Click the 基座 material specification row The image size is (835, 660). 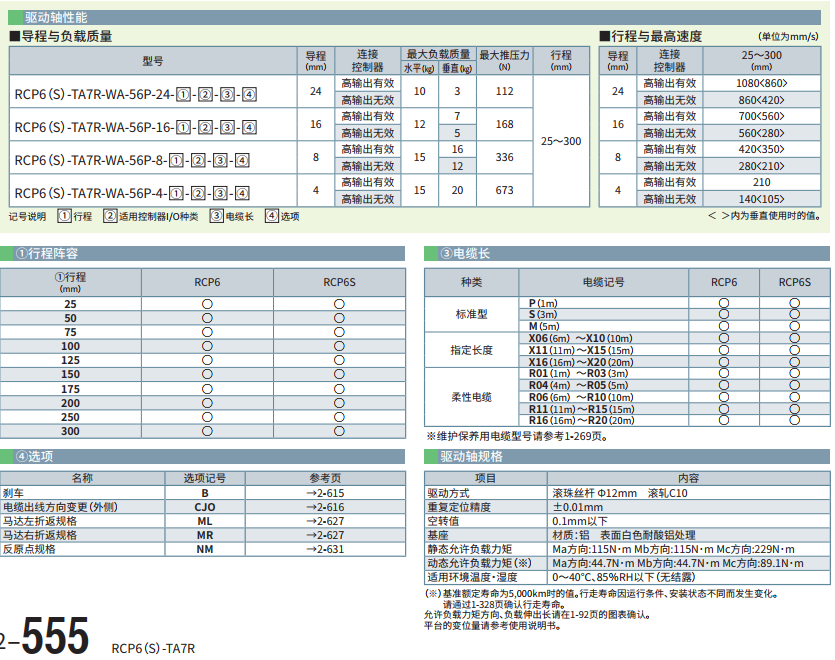(x=627, y=535)
